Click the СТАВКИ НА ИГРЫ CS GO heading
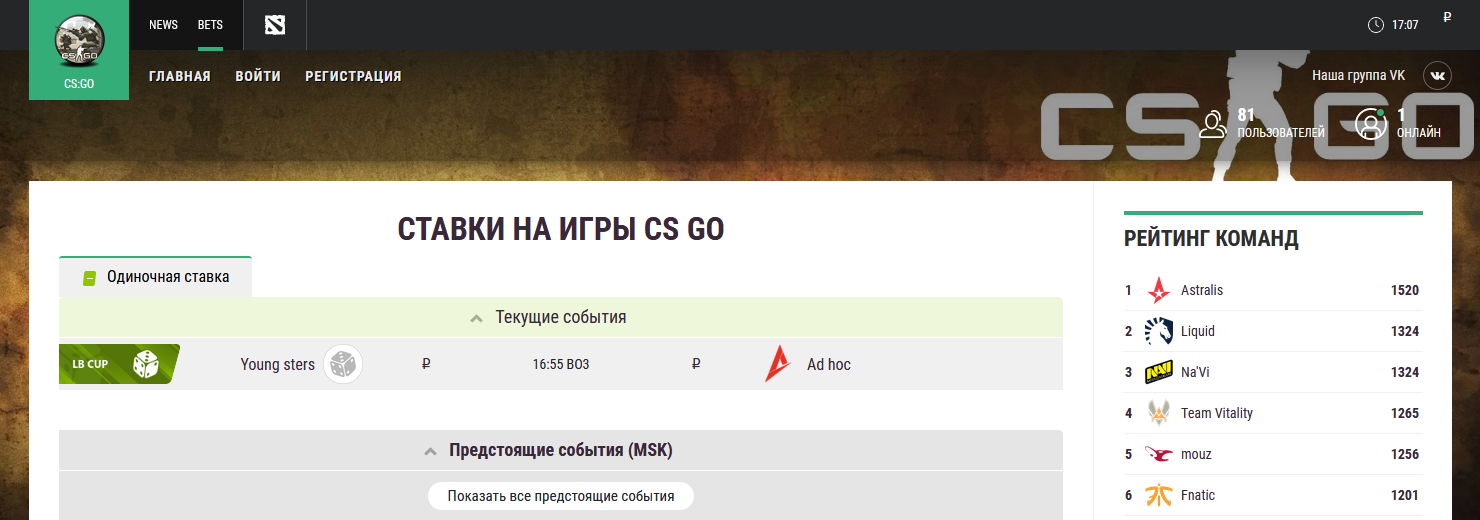This screenshot has height=520, width=1480. coord(561,229)
